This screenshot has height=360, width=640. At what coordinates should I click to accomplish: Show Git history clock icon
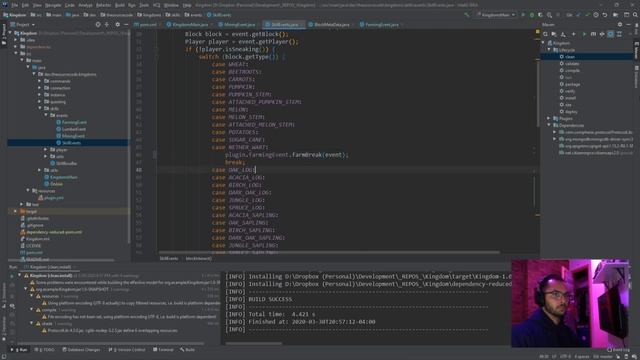[596, 15]
